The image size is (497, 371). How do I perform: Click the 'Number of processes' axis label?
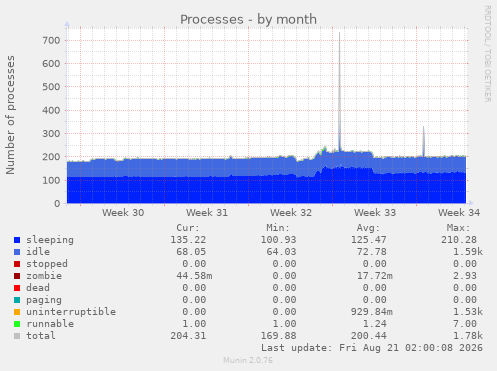coord(10,115)
